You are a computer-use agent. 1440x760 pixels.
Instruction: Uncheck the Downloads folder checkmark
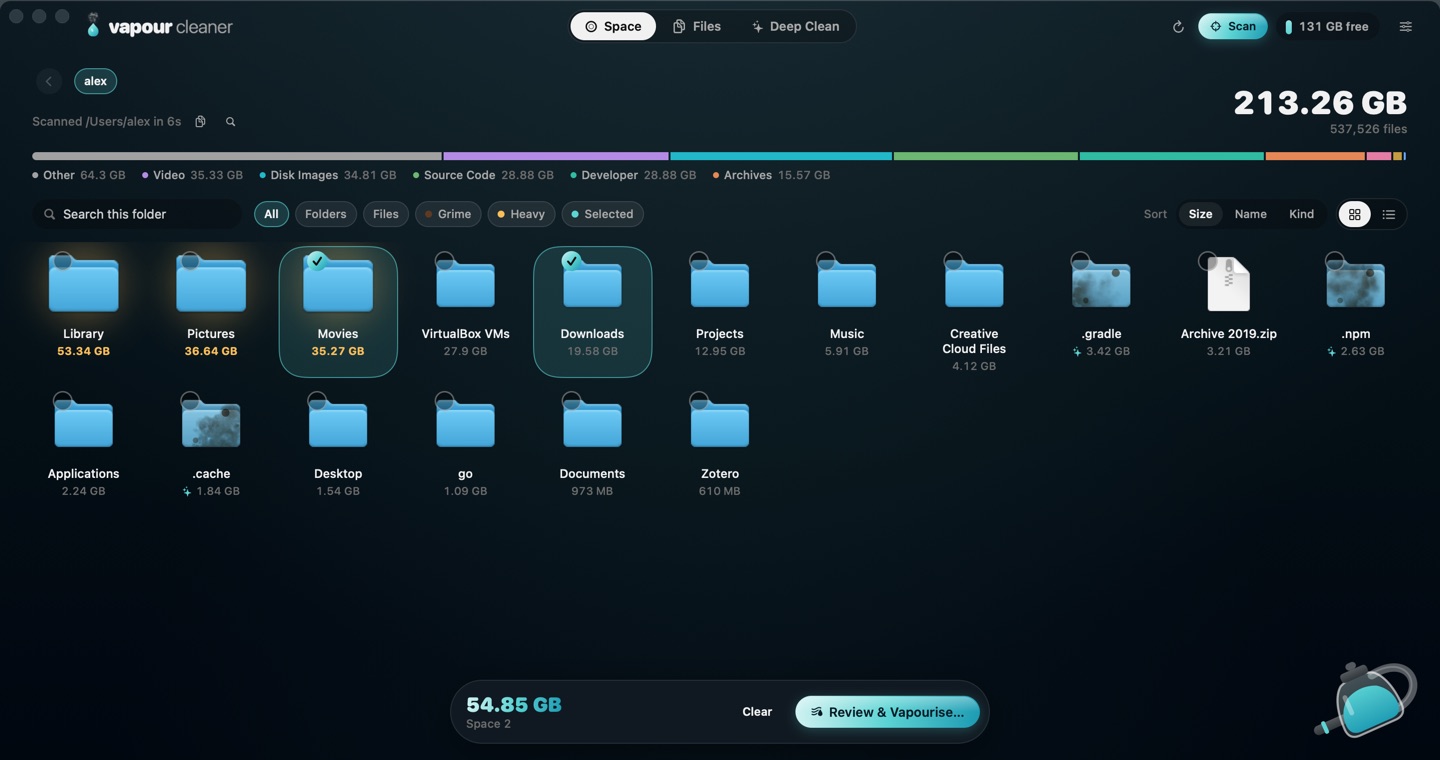571,261
